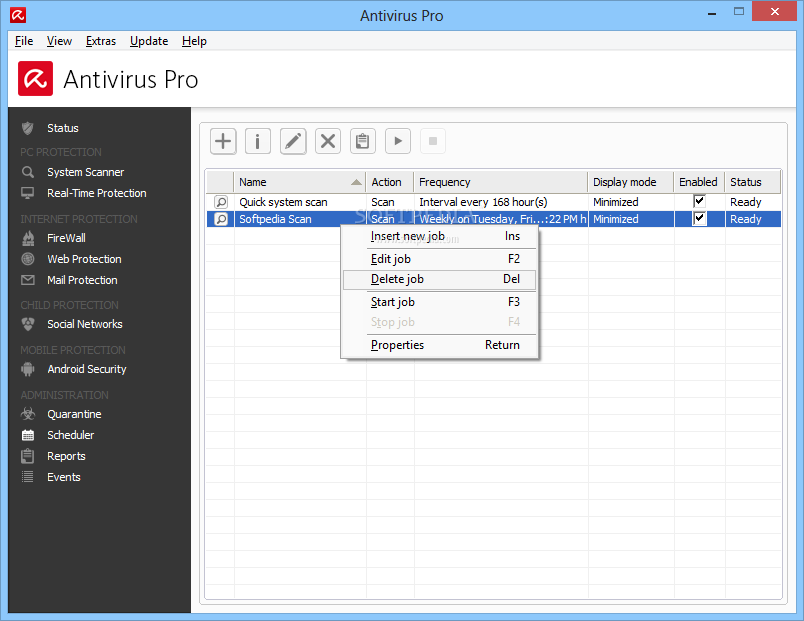804x621 pixels.
Task: Open the Status section
Action: [63, 128]
